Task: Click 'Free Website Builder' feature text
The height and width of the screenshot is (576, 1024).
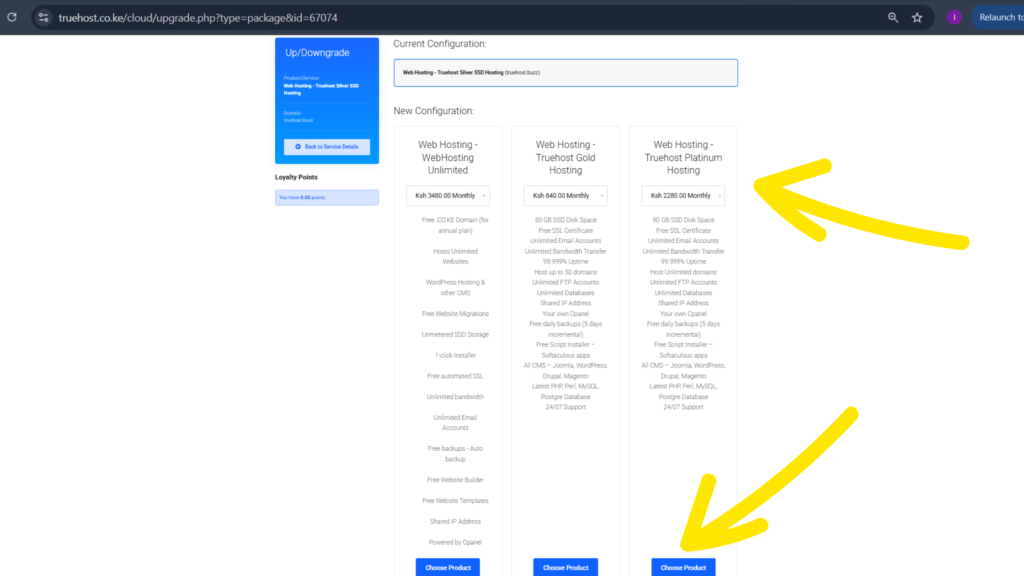Action: click(x=455, y=480)
